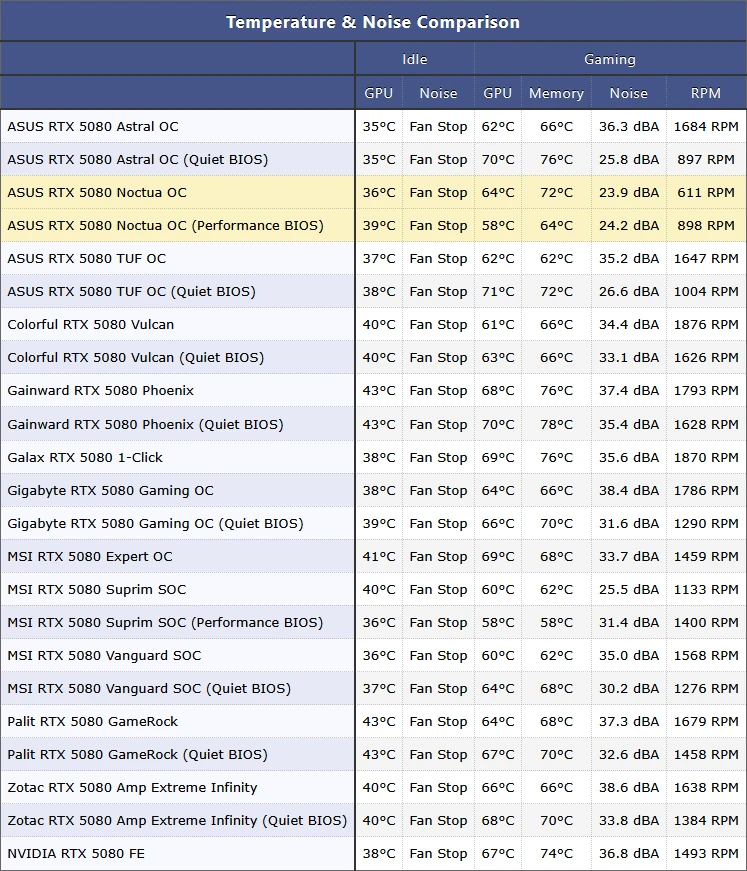747x871 pixels.
Task: Select 'ASUS RTX 5080 TUF OC' row name
Action: (87, 258)
